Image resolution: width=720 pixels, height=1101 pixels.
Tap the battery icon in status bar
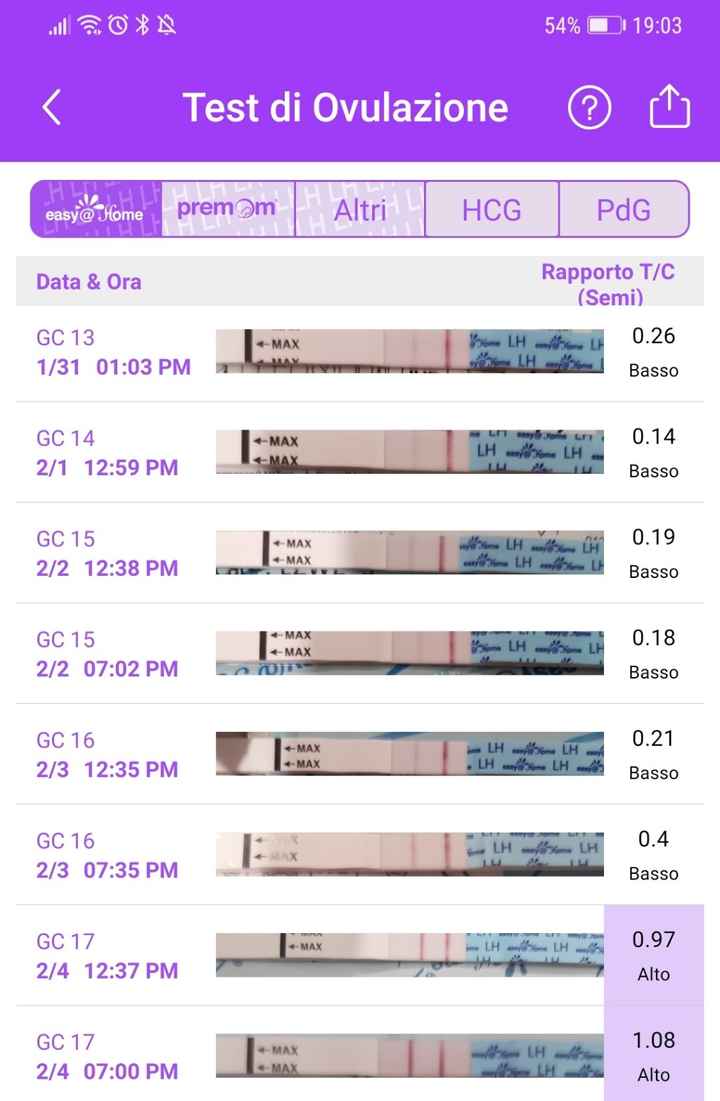click(606, 25)
